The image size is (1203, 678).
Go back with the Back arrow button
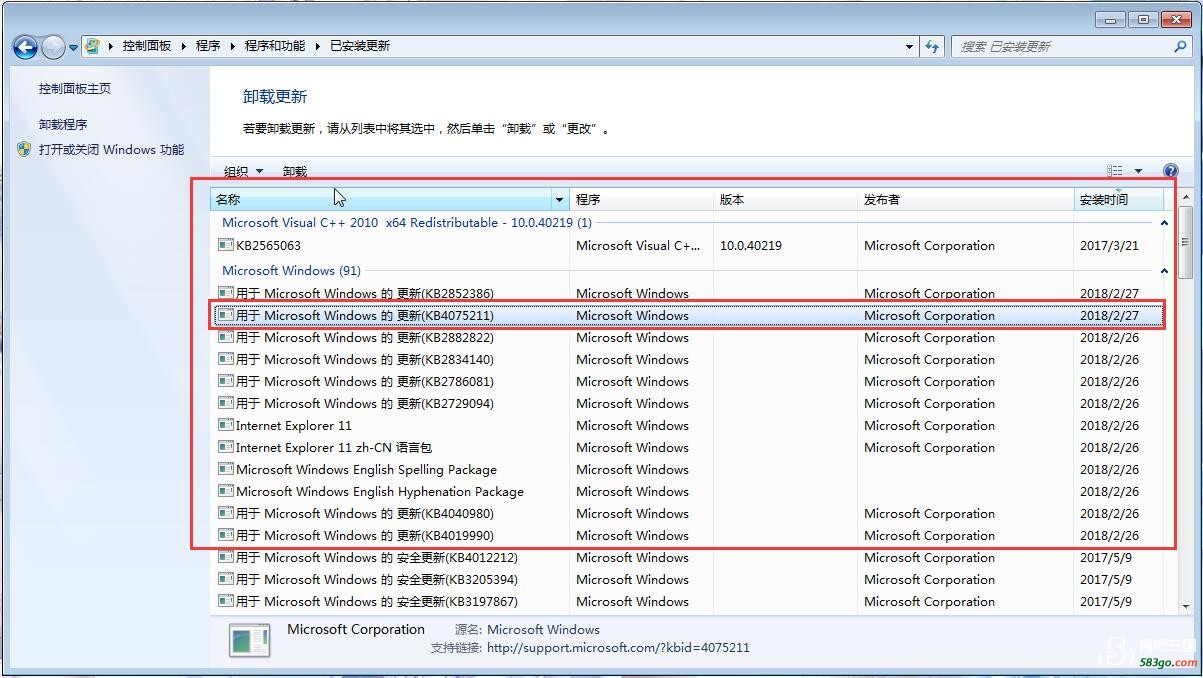coord(25,46)
